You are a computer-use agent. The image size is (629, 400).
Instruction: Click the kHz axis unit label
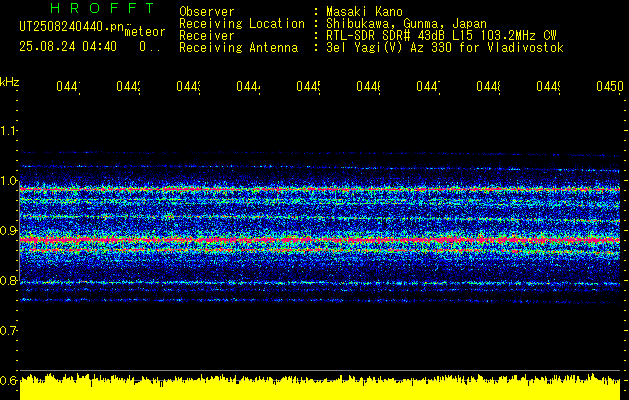(9, 82)
